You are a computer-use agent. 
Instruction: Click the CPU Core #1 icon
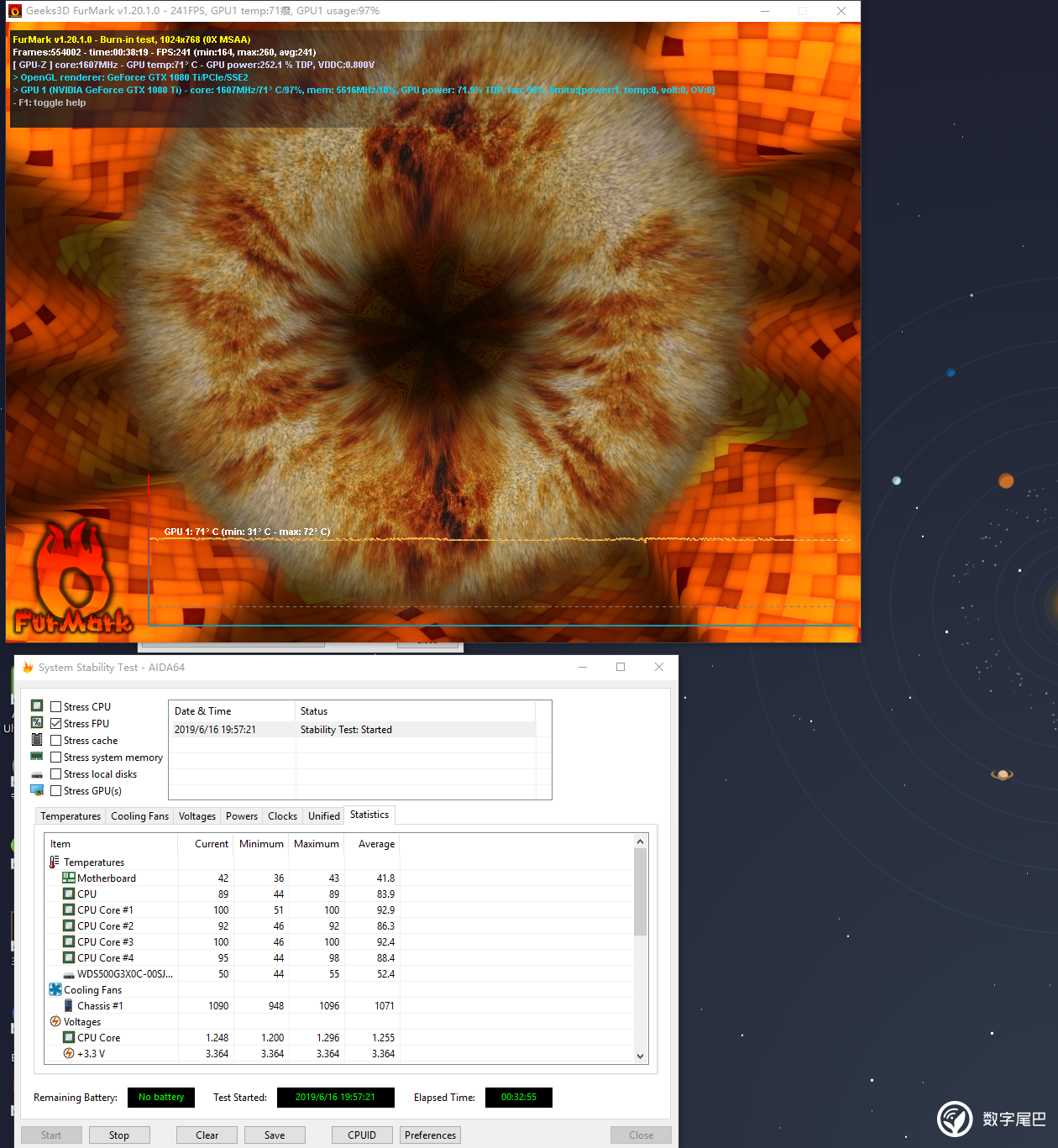tap(69, 909)
